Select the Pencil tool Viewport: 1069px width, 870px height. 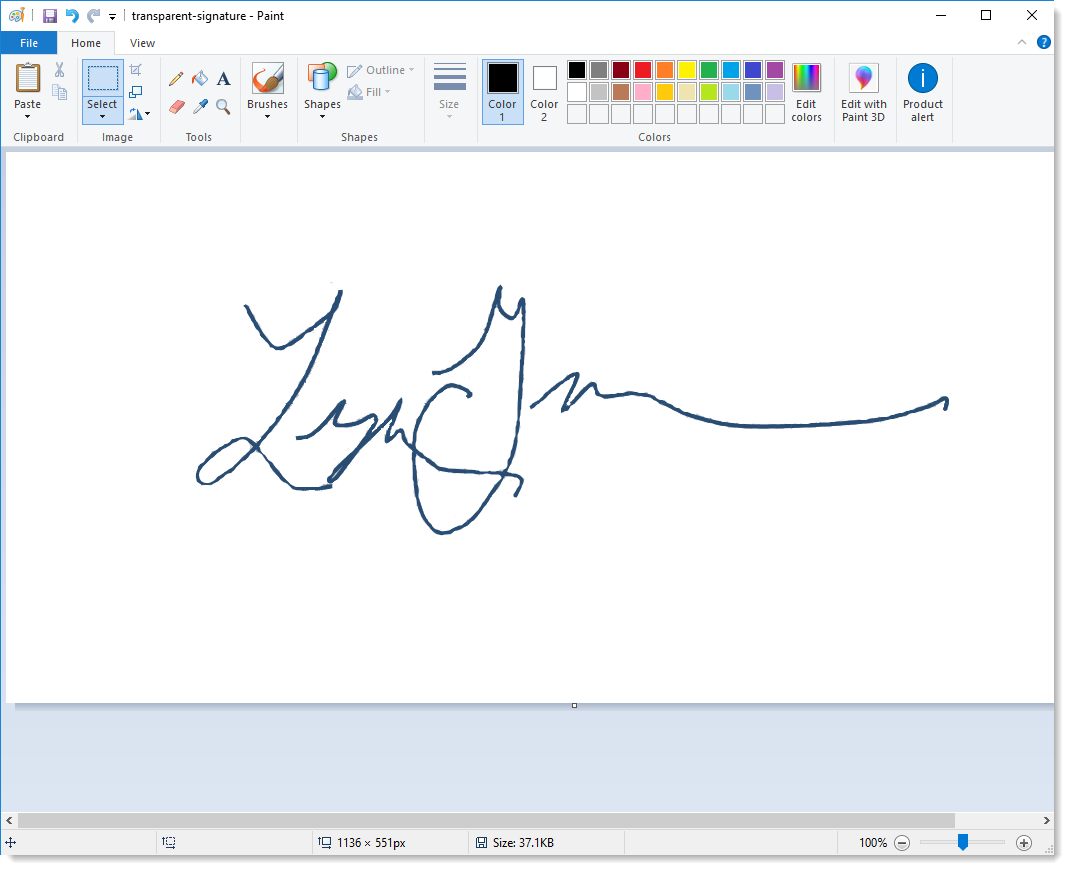[x=177, y=78]
